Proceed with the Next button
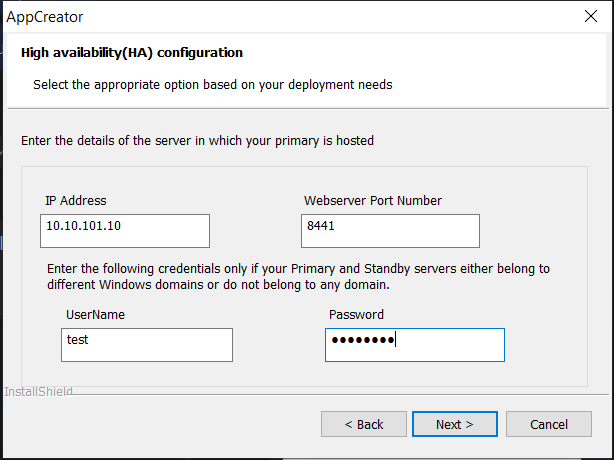Image resolution: width=614 pixels, height=460 pixels. 453,424
